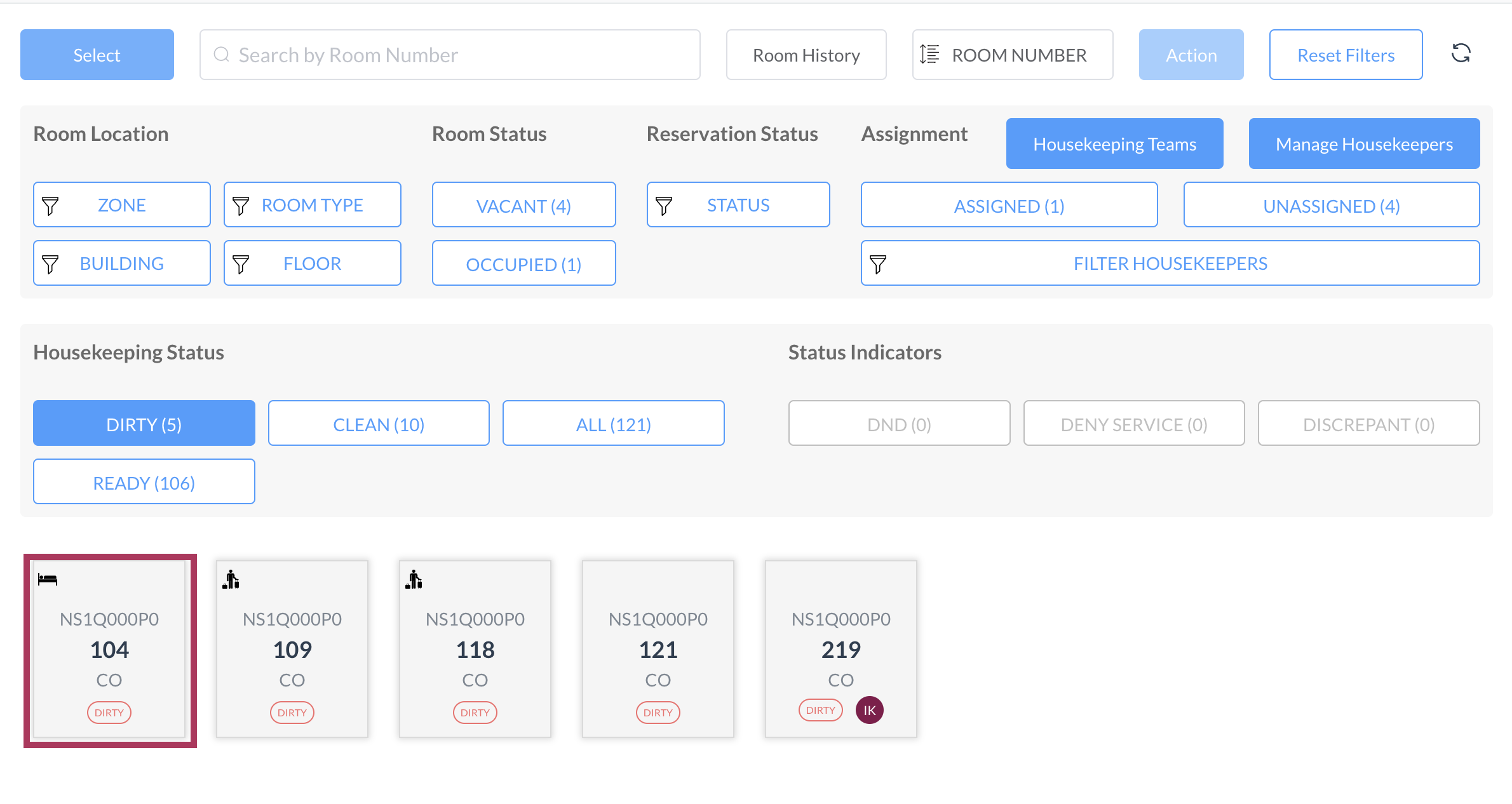Click the Search by Room Number field
This screenshot has width=1512, height=804.
(464, 55)
